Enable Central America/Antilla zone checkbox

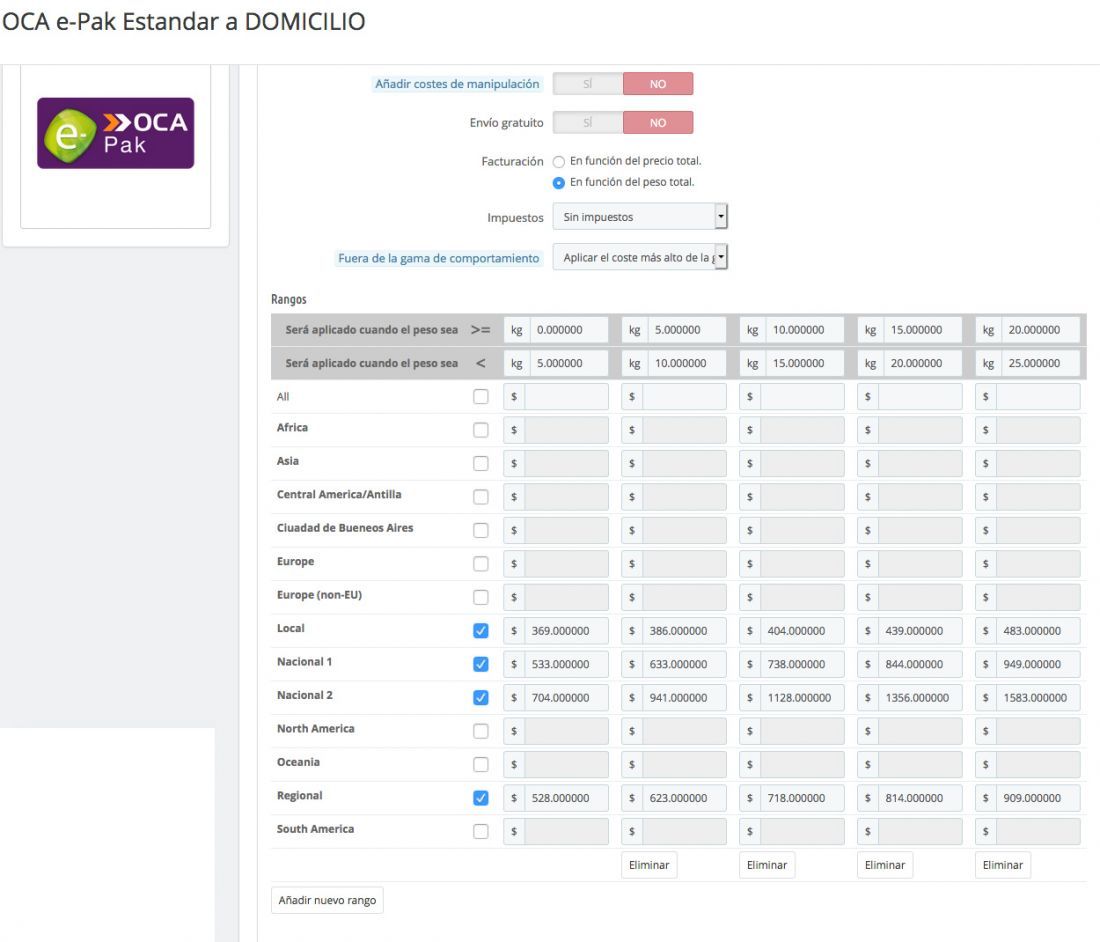(481, 497)
